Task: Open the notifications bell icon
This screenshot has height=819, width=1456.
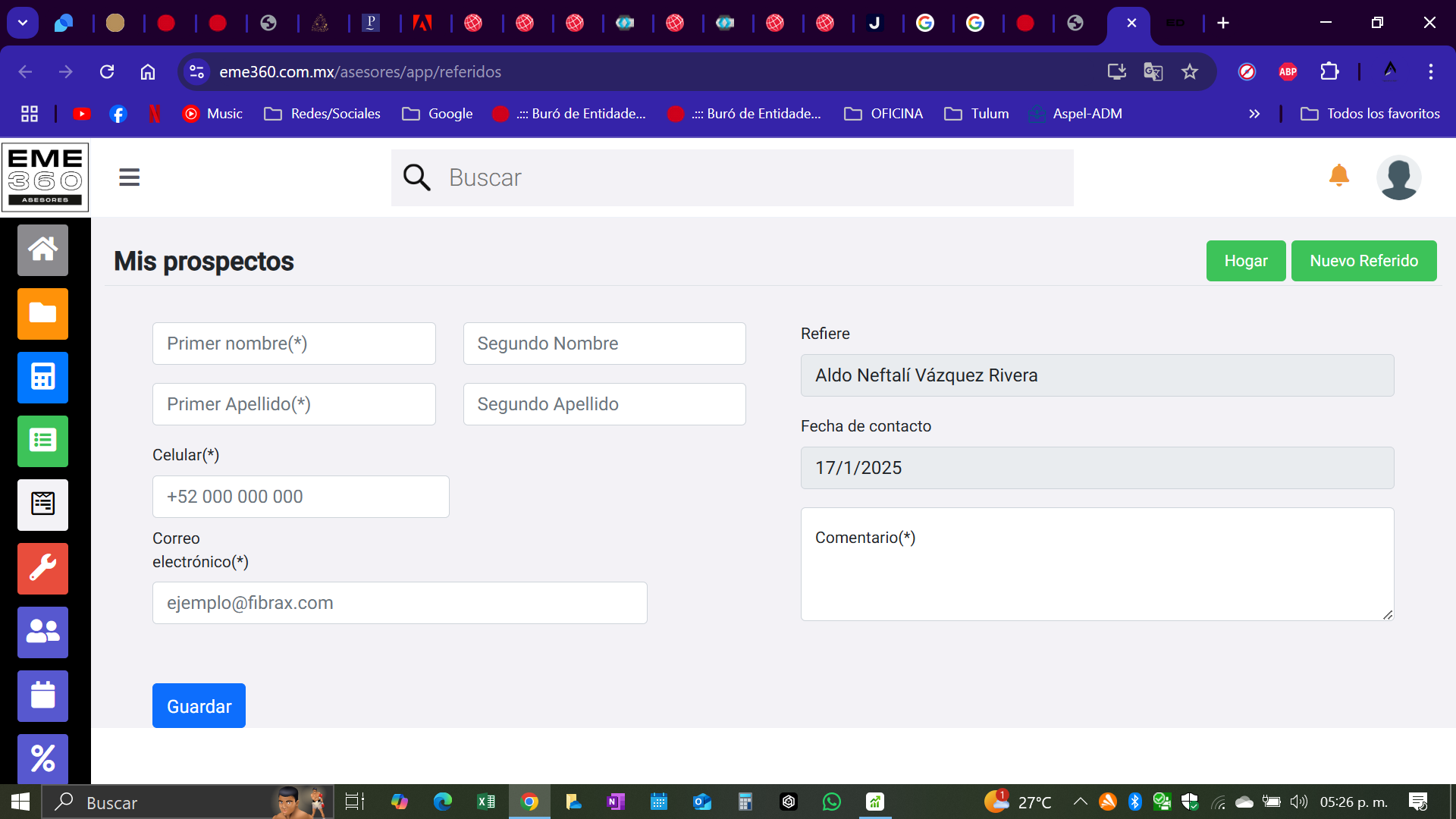Action: (1338, 176)
